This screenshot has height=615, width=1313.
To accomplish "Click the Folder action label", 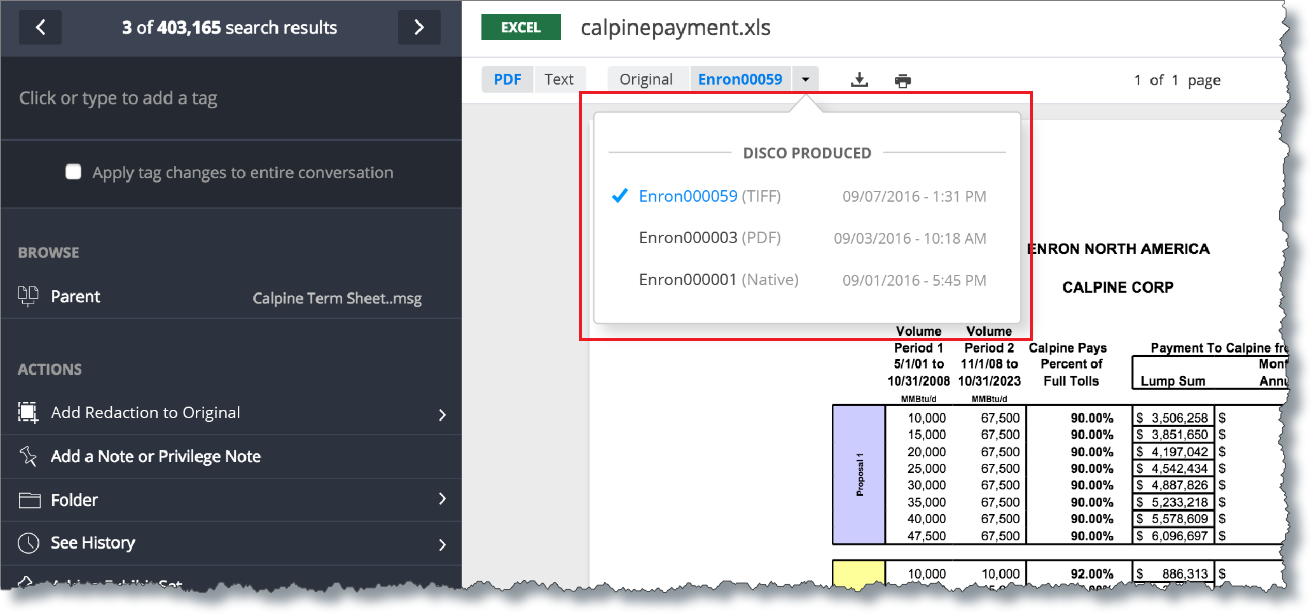I will pos(75,500).
